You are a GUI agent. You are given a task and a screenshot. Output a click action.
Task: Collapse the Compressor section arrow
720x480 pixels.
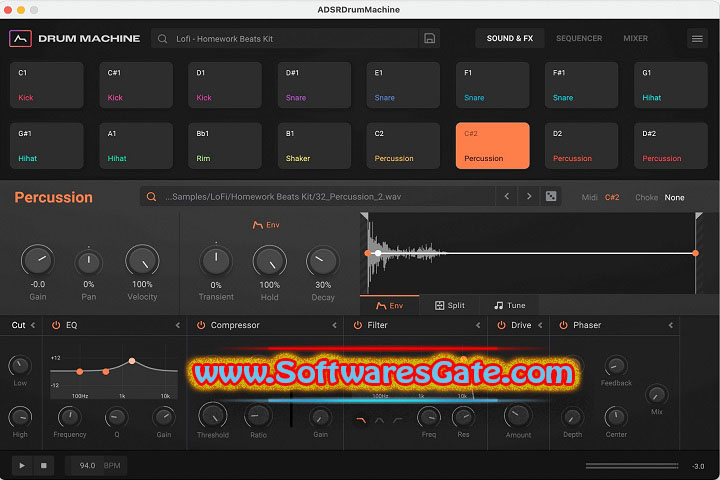point(334,325)
